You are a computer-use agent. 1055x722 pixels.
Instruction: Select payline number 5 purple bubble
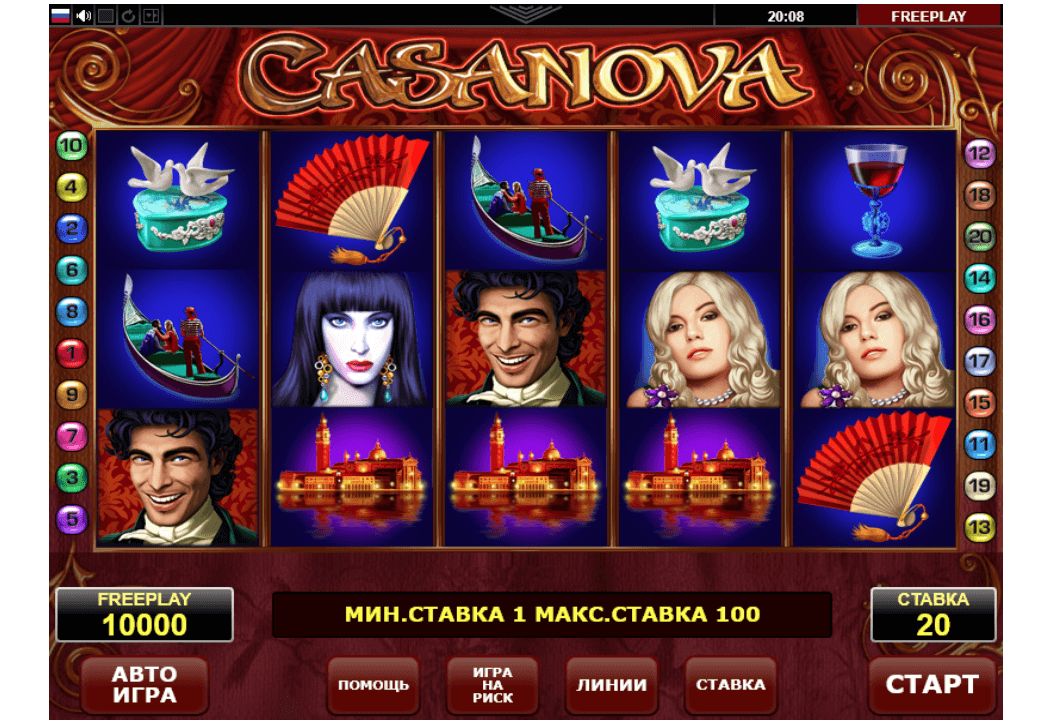[71, 519]
